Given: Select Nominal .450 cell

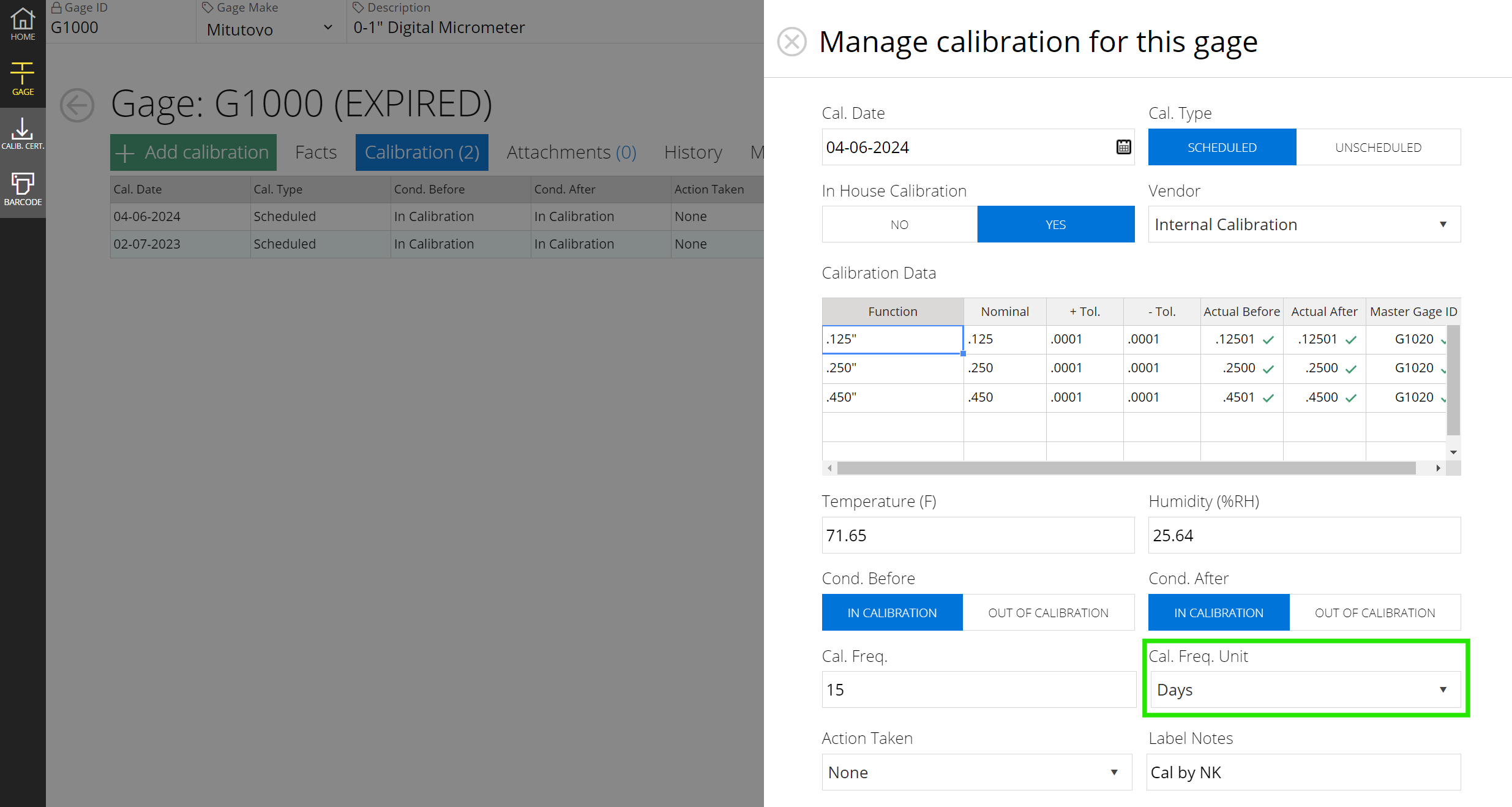Looking at the screenshot, I should [x=1005, y=398].
